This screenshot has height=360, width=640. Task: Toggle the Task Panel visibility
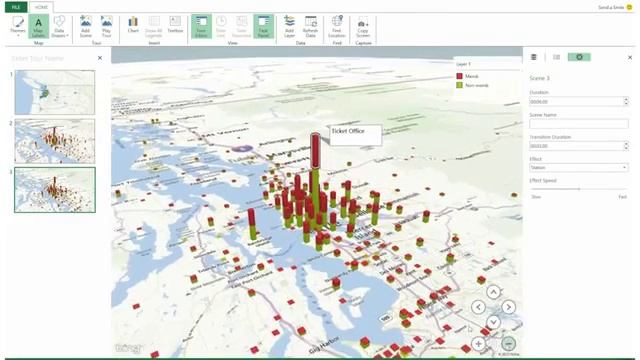point(263,27)
